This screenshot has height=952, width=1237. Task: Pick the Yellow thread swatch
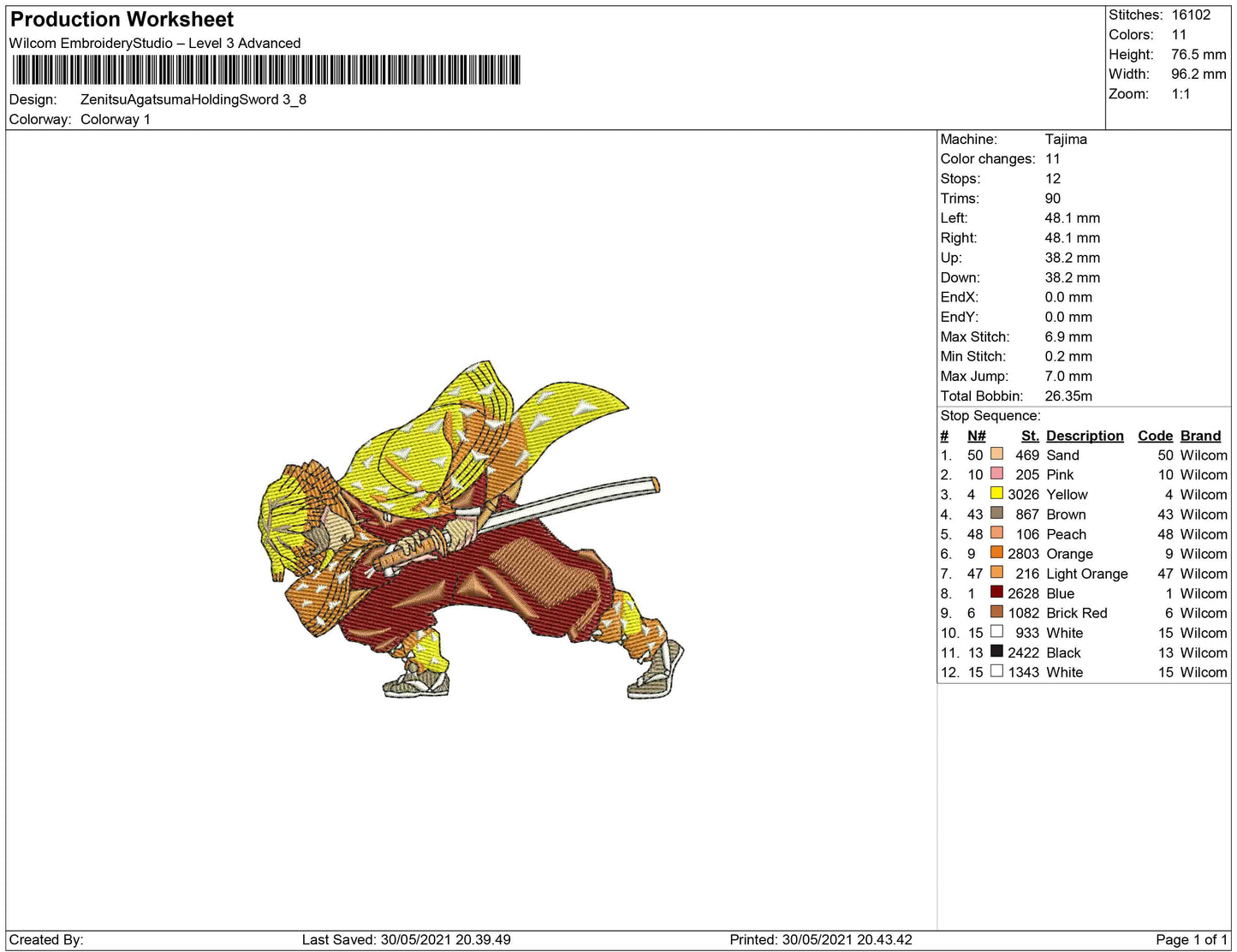click(996, 493)
